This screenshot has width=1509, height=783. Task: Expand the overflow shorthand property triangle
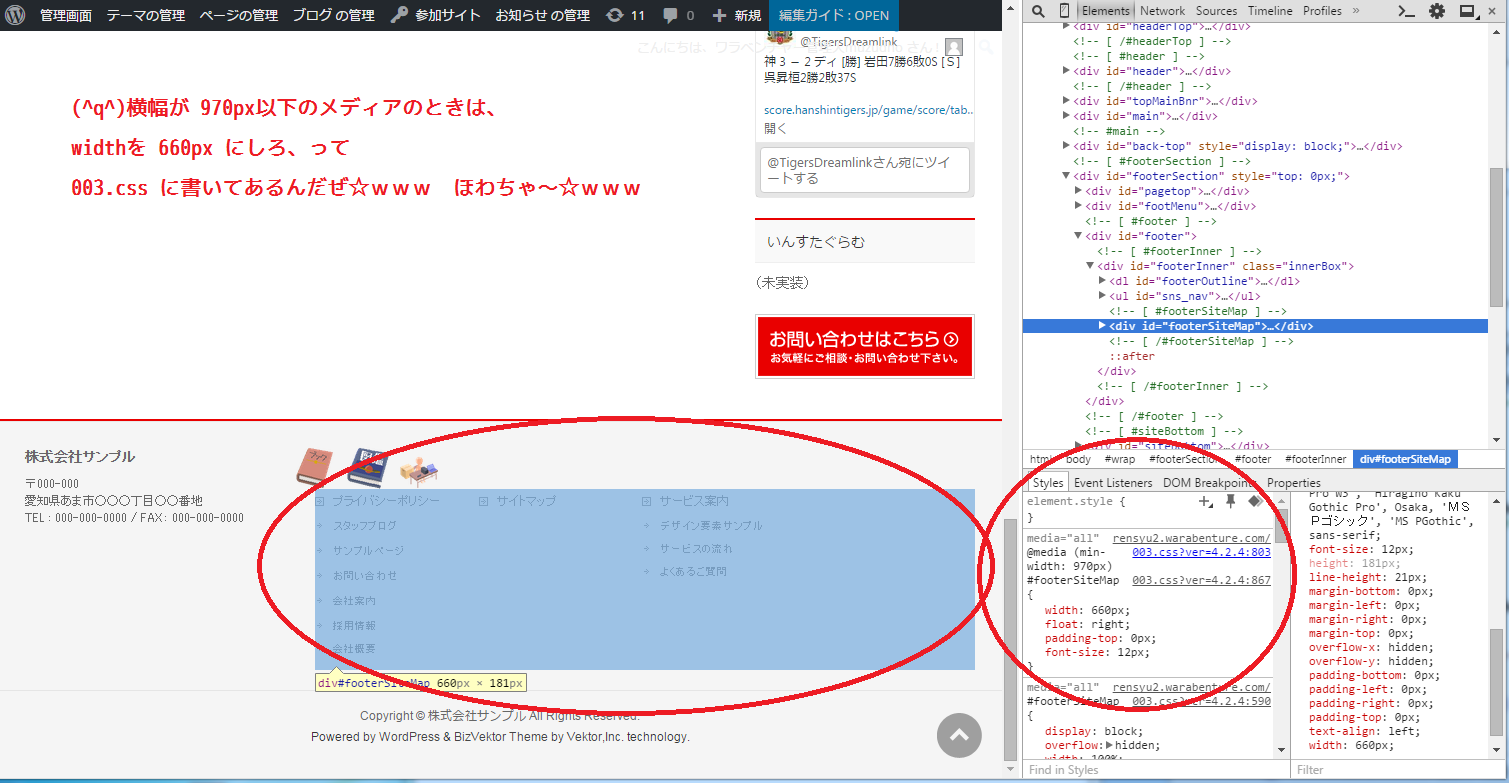1107,745
